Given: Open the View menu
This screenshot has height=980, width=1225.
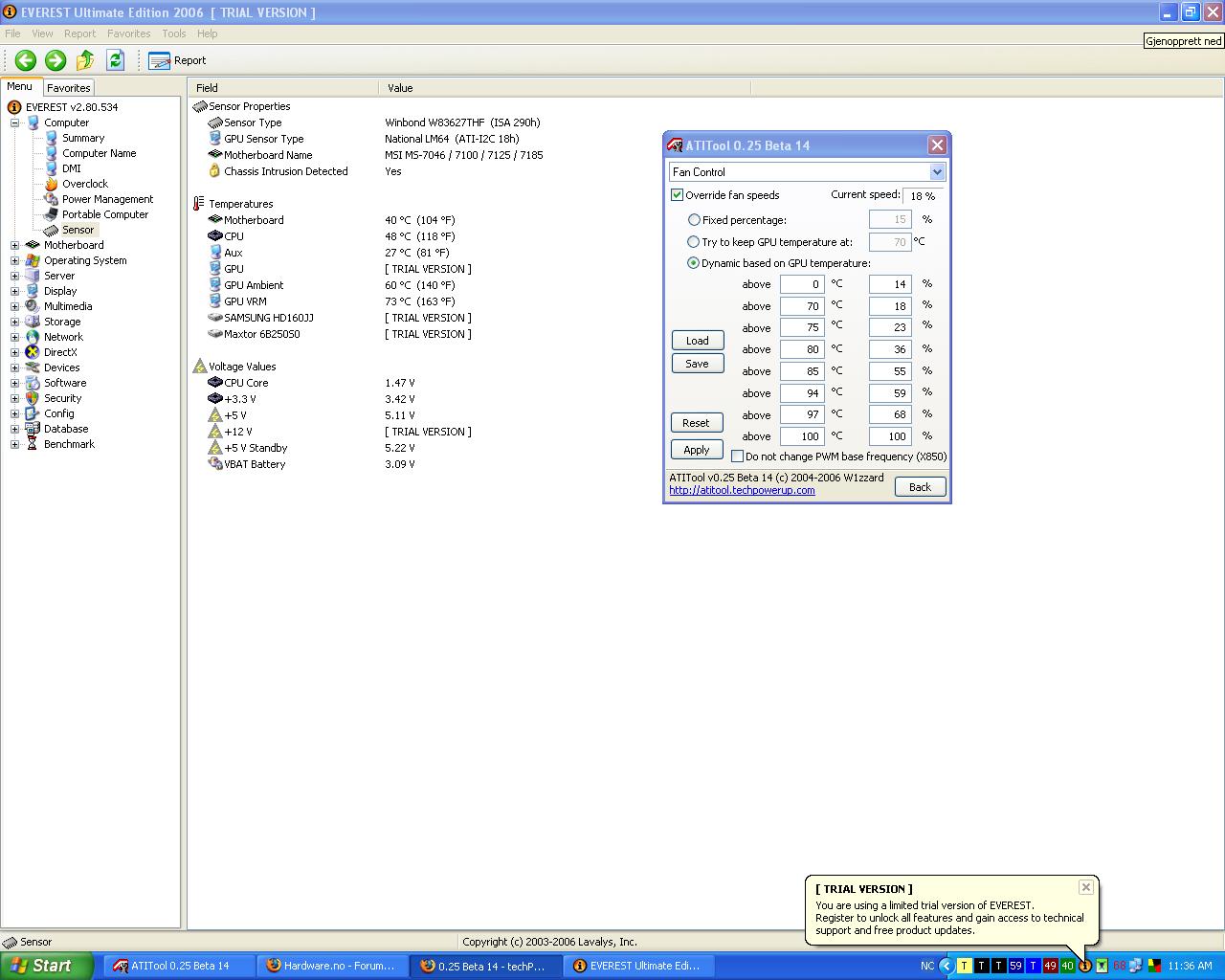Looking at the screenshot, I should (x=42, y=33).
